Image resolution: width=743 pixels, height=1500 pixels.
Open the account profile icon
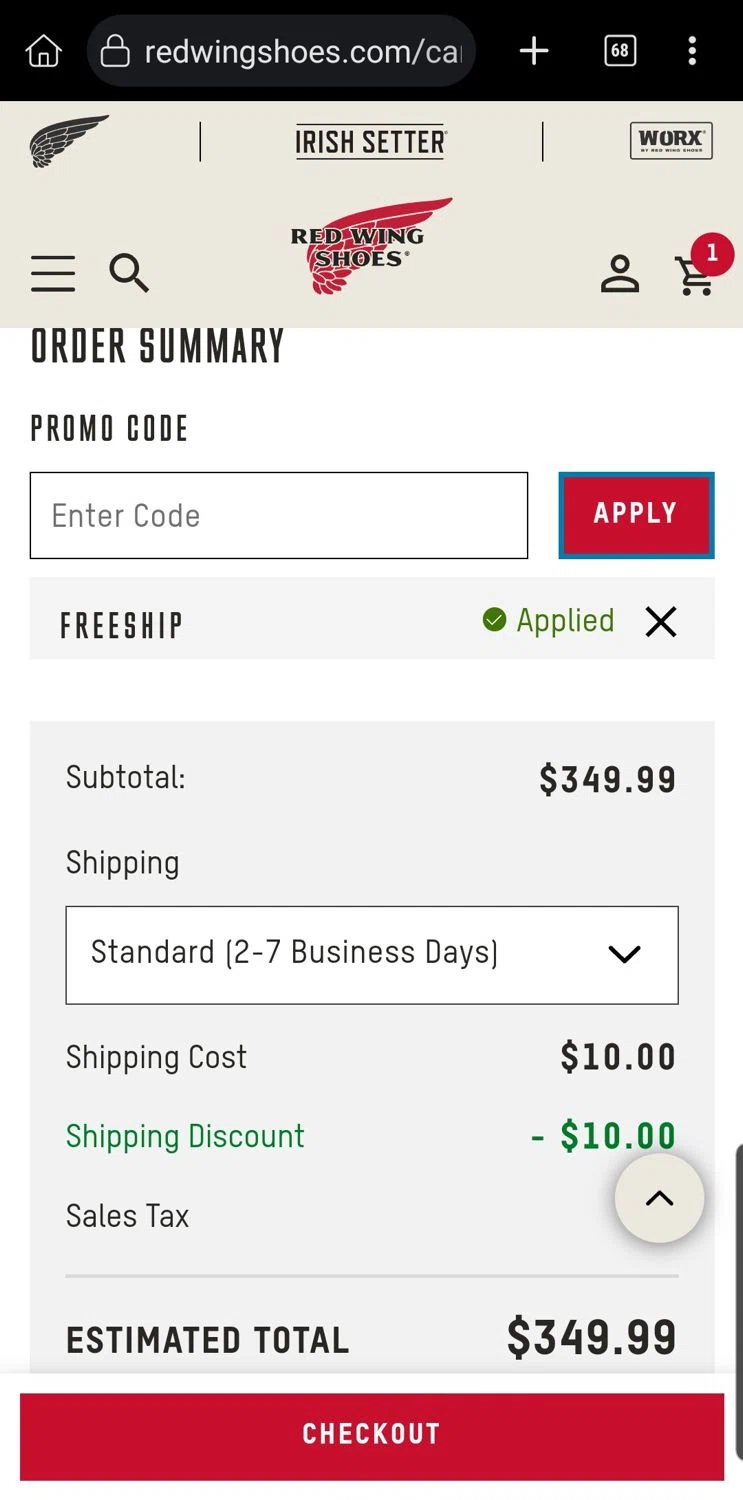tap(620, 273)
